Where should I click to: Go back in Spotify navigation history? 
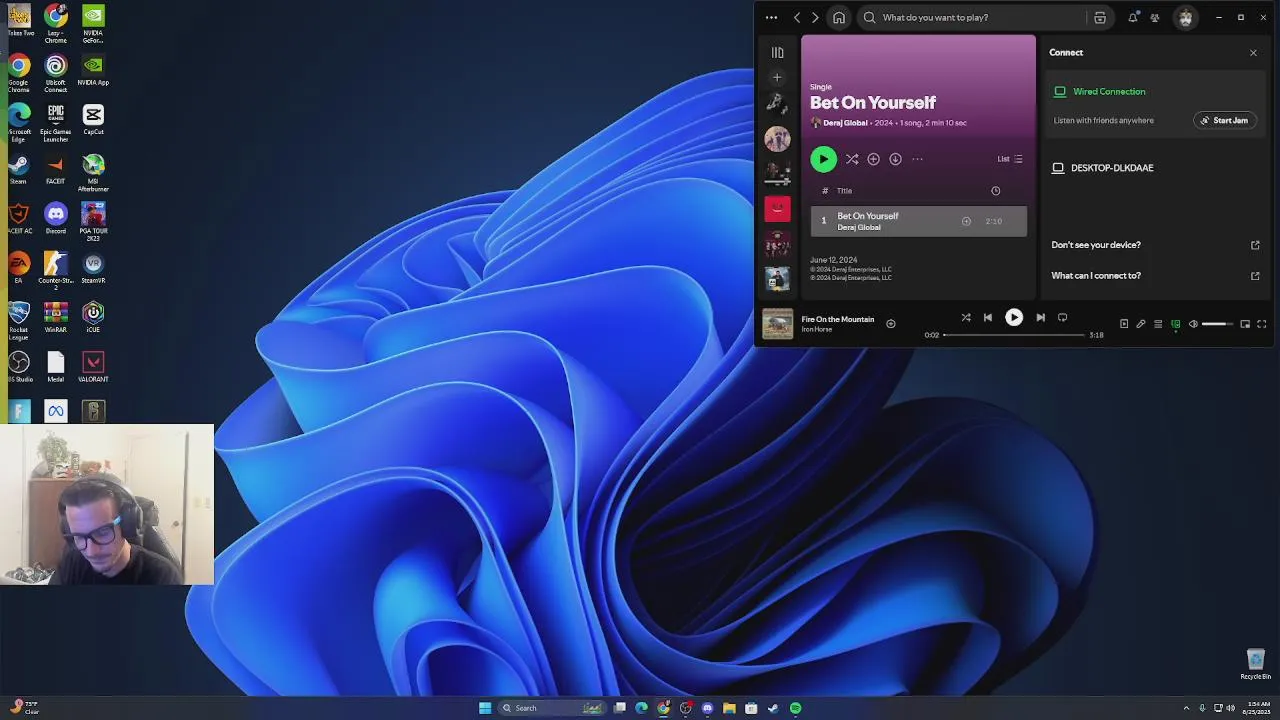(x=797, y=17)
